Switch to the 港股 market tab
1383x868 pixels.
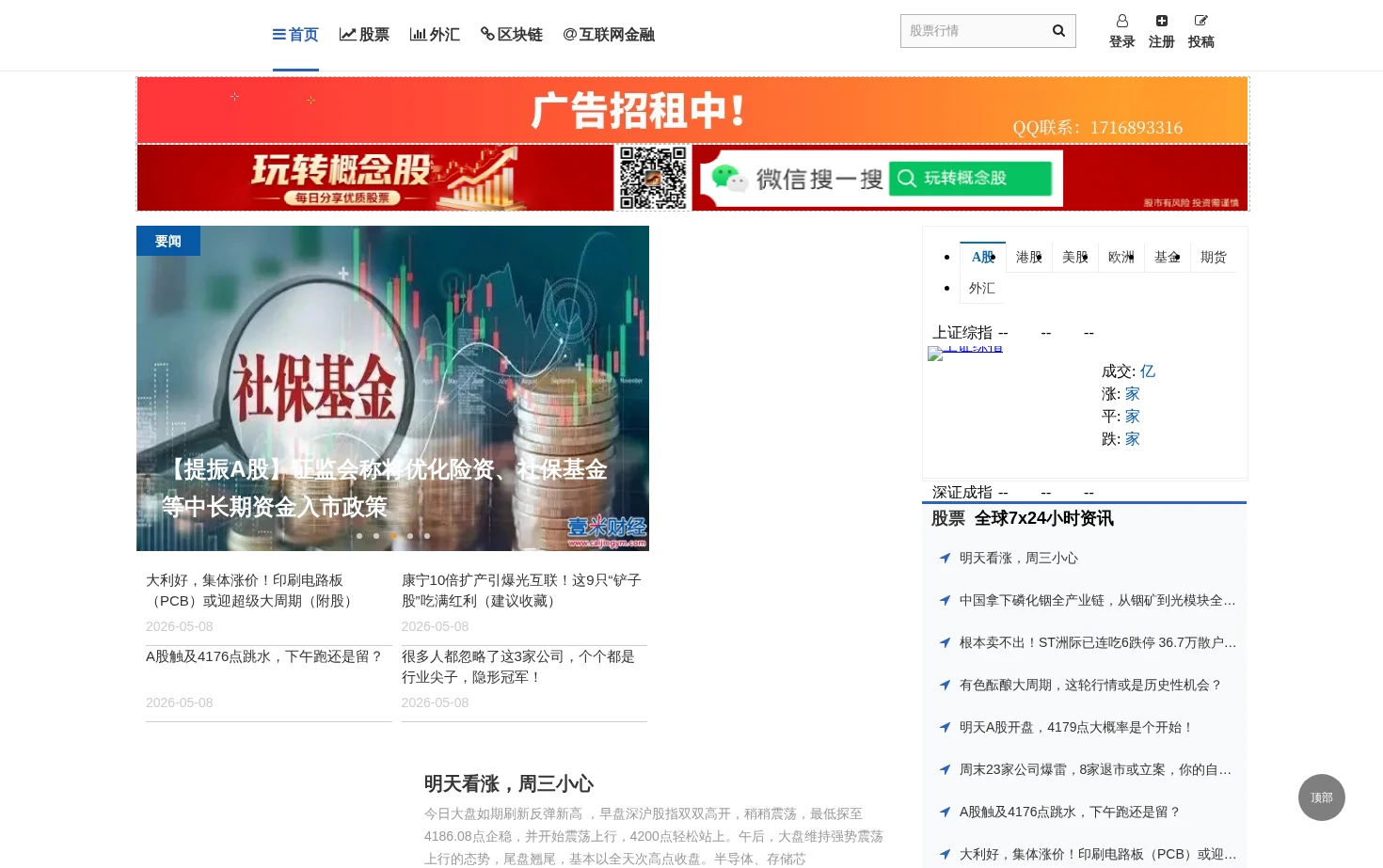click(x=1029, y=257)
